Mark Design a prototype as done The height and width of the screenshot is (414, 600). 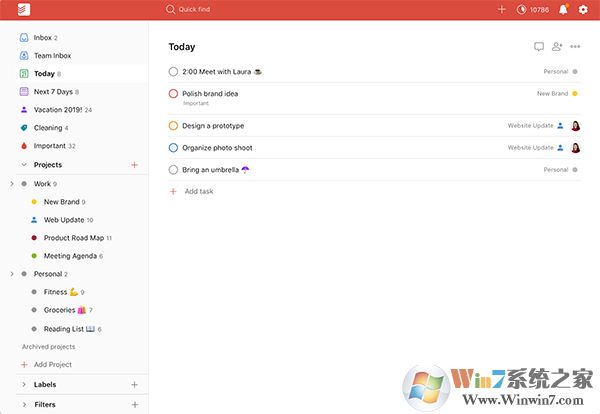tap(173, 126)
